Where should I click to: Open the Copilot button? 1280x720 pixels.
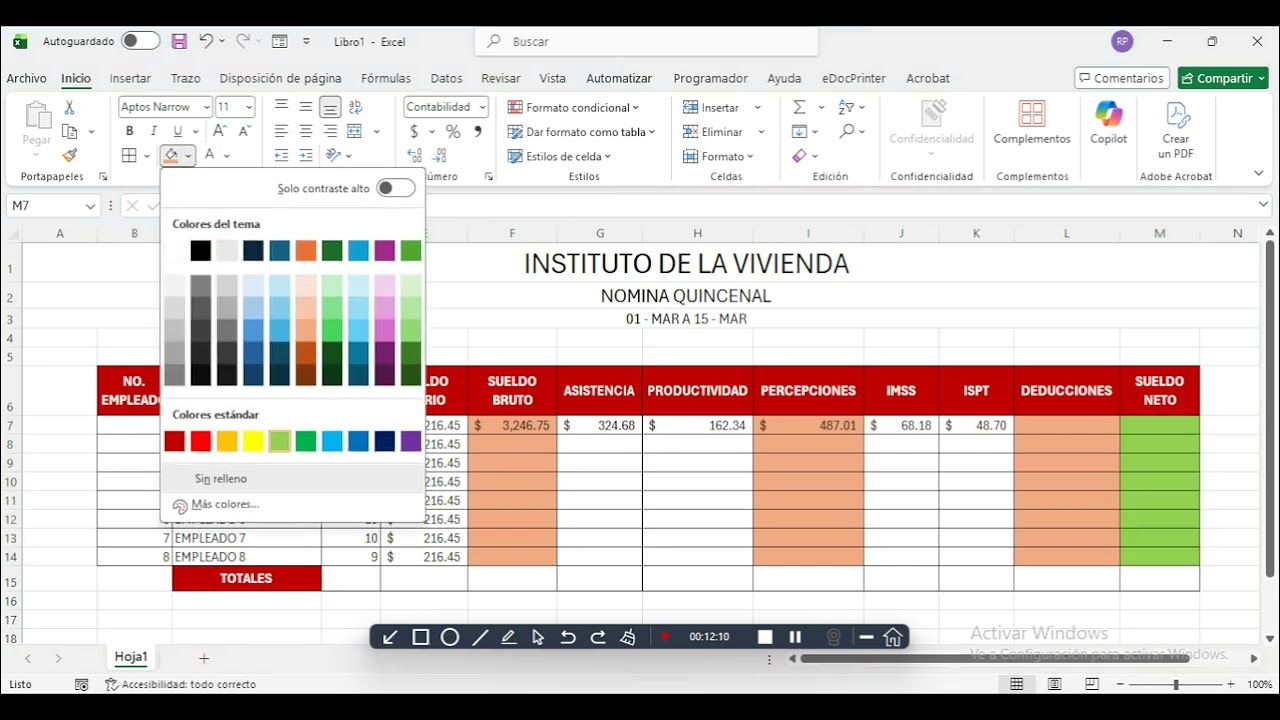pyautogui.click(x=1108, y=123)
